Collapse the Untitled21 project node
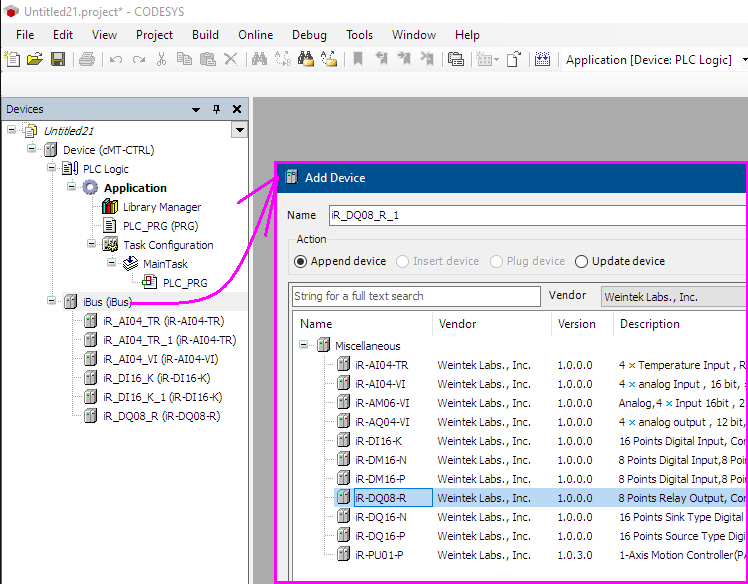Viewport: 748px width, 584px height. point(11,130)
